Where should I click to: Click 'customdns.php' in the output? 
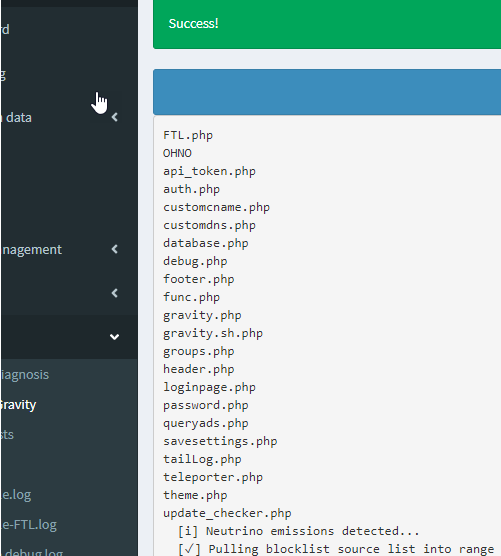(x=209, y=225)
